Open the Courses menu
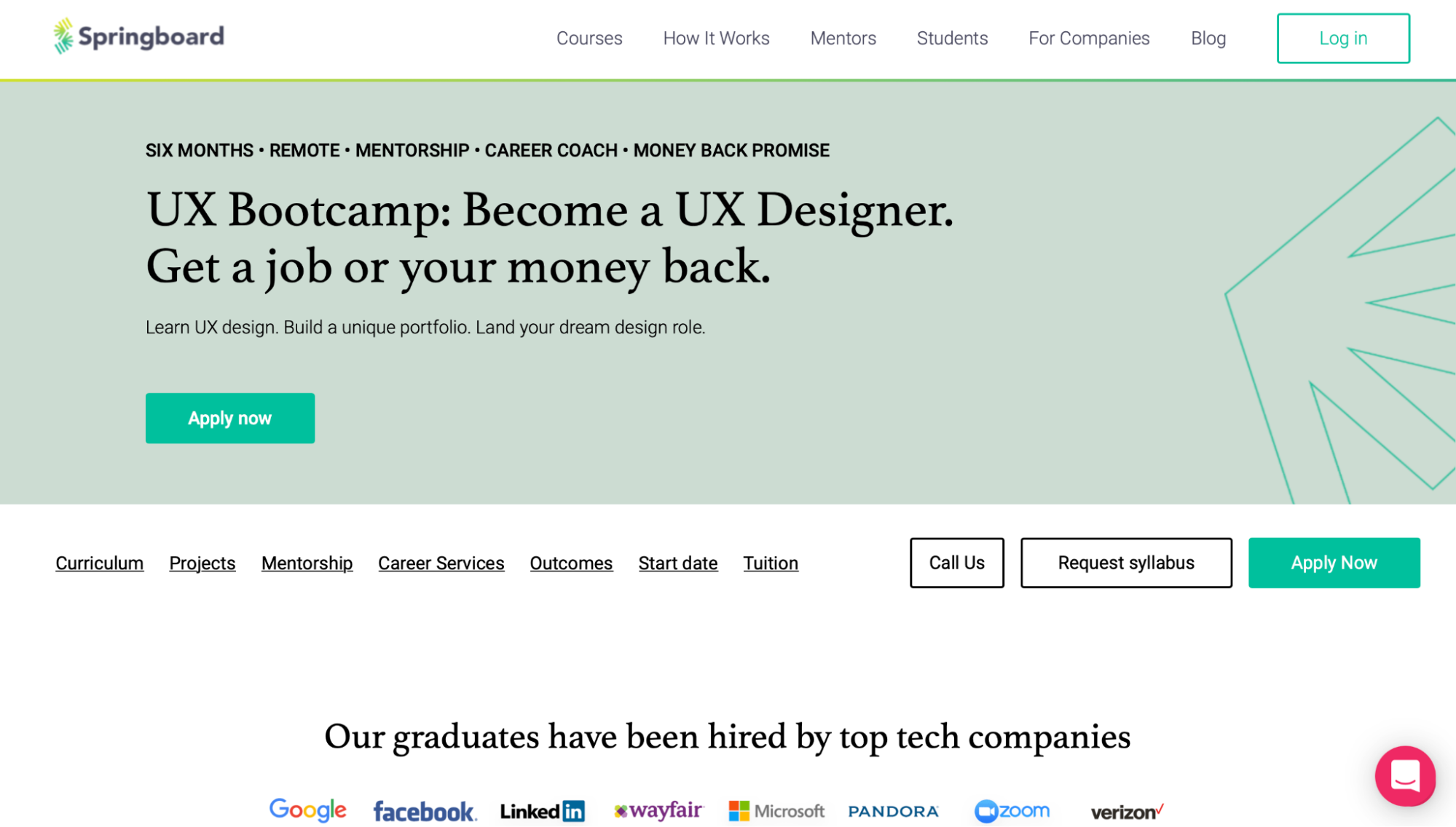The width and height of the screenshot is (1456, 827). click(589, 38)
